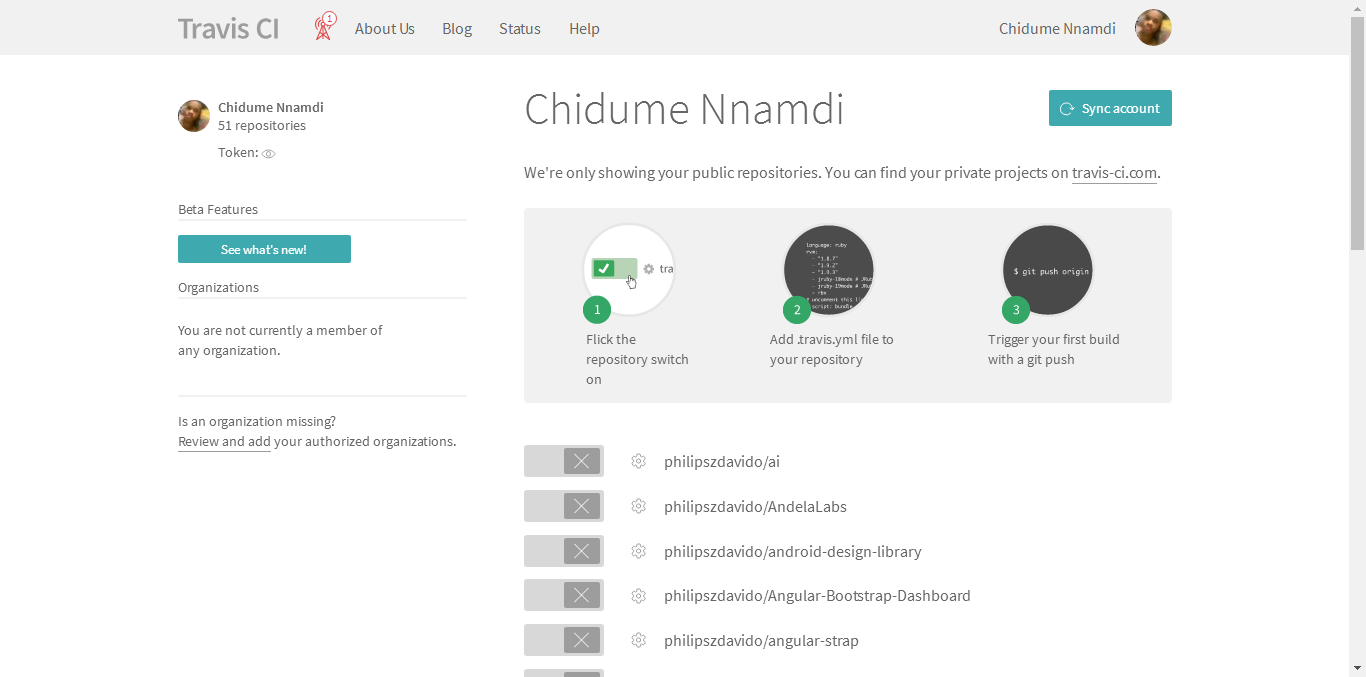Click the page scrollbar down arrow
This screenshot has width=1366, height=677.
tap(1357, 668)
